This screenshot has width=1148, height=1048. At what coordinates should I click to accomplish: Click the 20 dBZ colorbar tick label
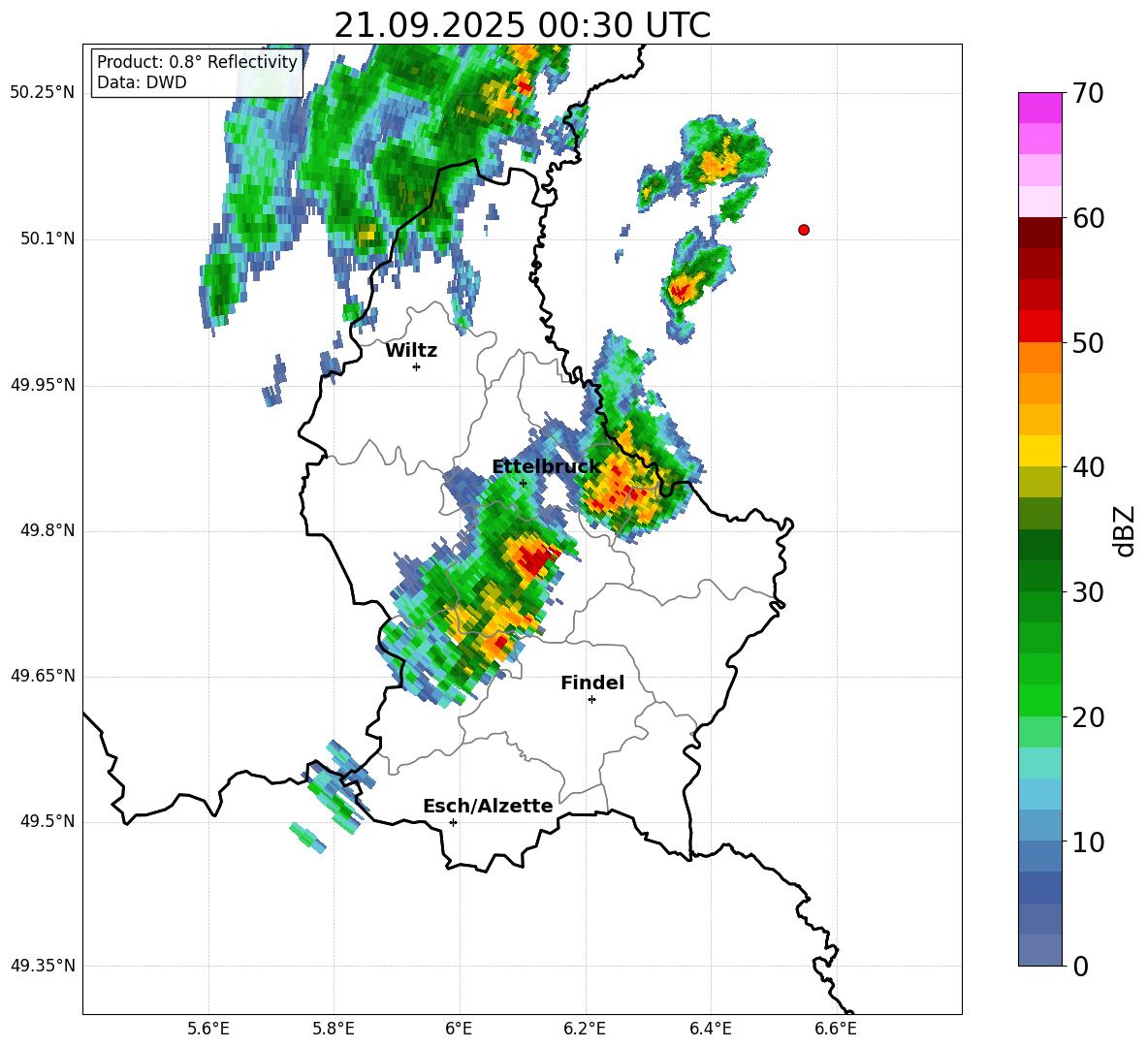coord(1088,717)
